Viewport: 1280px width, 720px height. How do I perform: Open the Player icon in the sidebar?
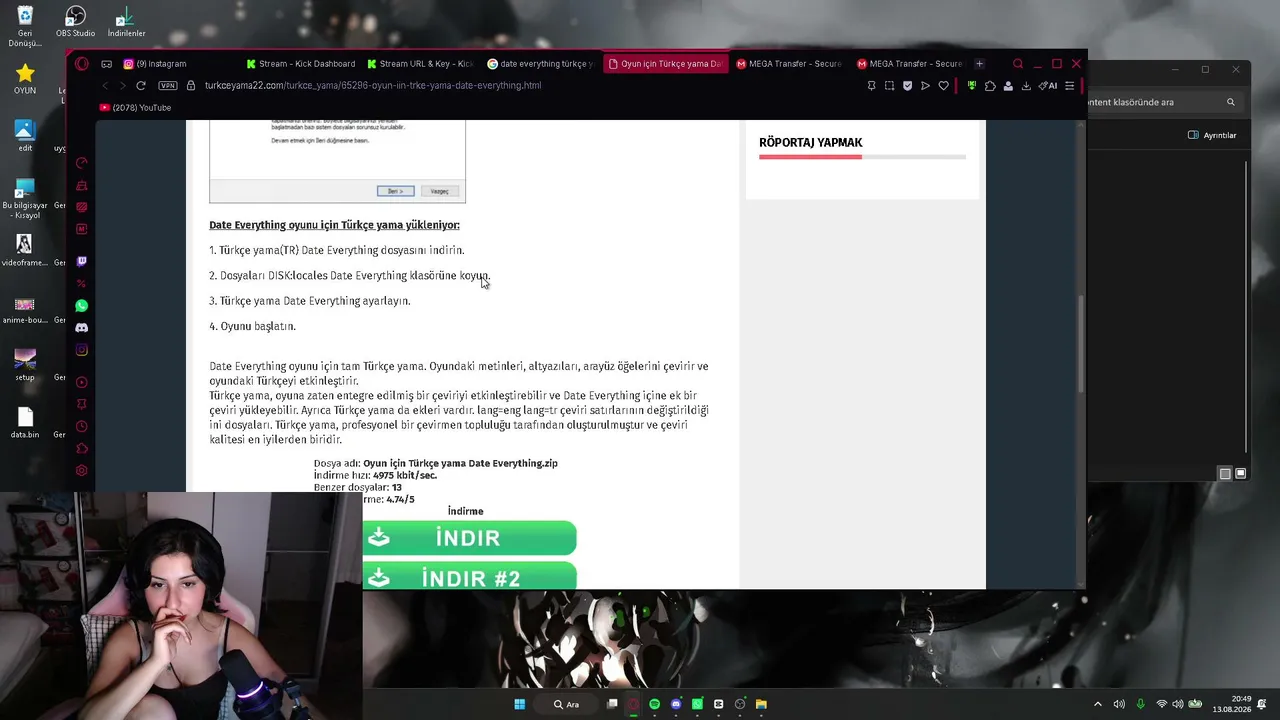82,382
